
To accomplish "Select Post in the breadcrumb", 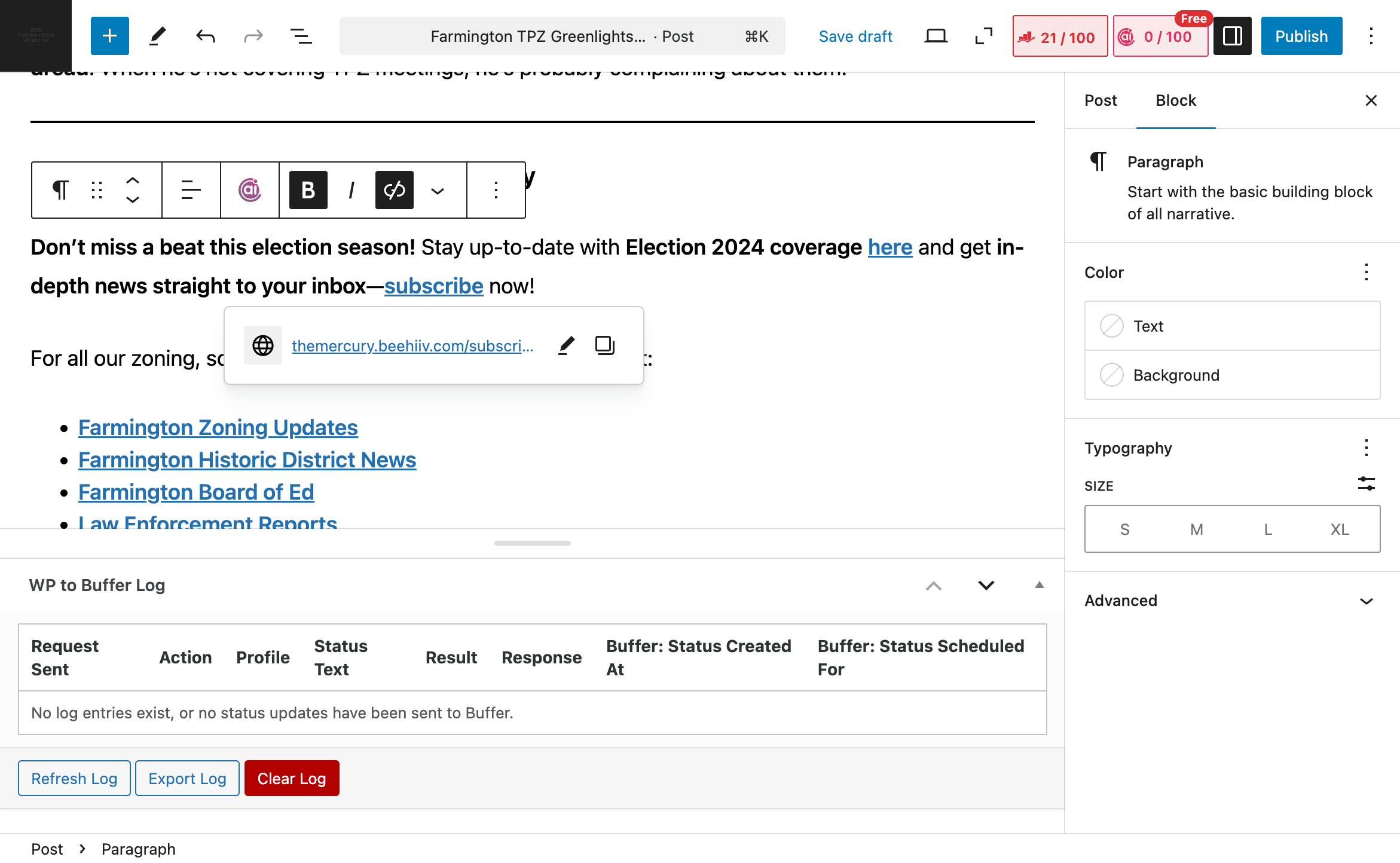I will pos(47,849).
